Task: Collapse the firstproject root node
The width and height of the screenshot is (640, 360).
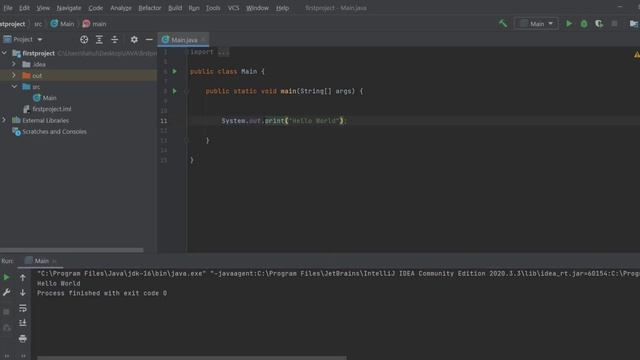Action: 4,53
